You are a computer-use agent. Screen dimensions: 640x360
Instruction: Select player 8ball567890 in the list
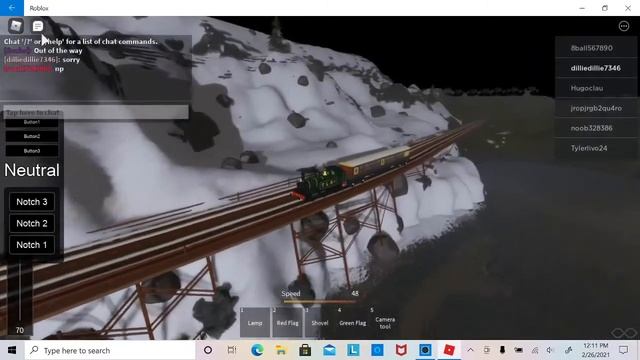tap(596, 48)
